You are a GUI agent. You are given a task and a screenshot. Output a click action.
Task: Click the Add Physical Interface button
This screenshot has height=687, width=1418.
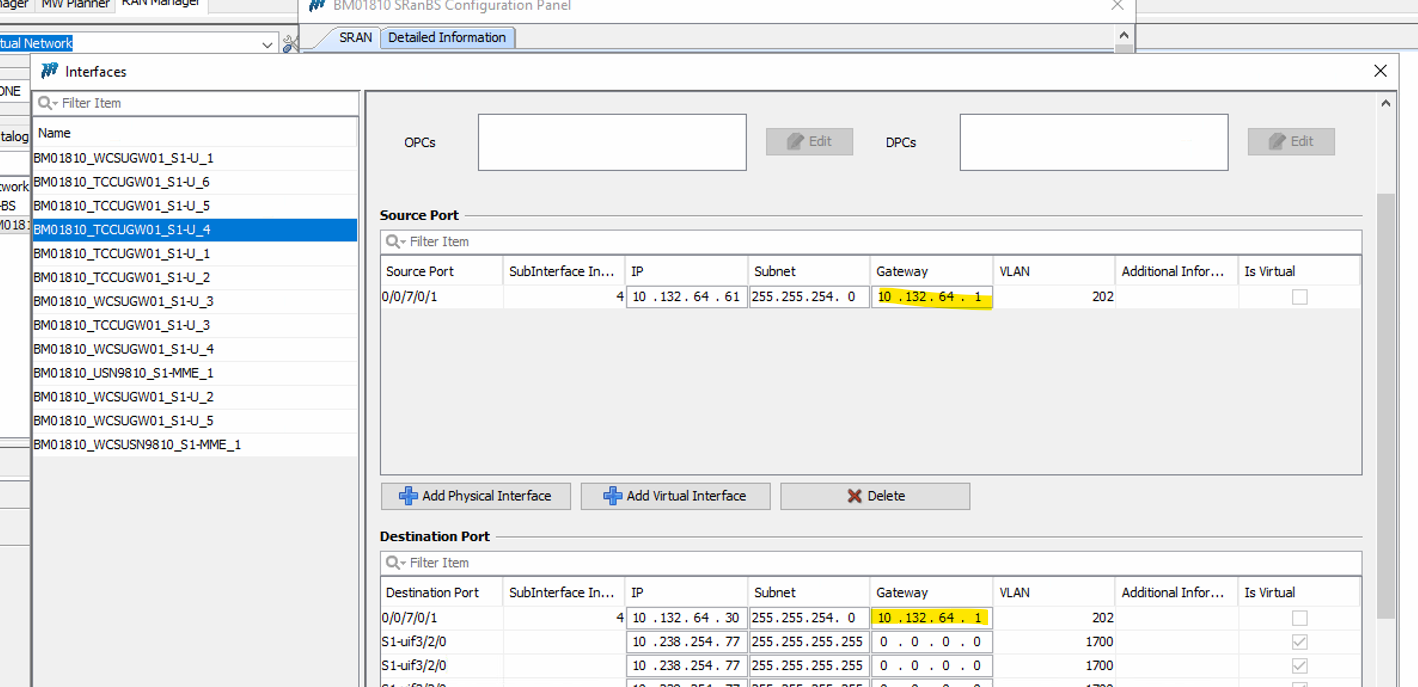click(475, 496)
